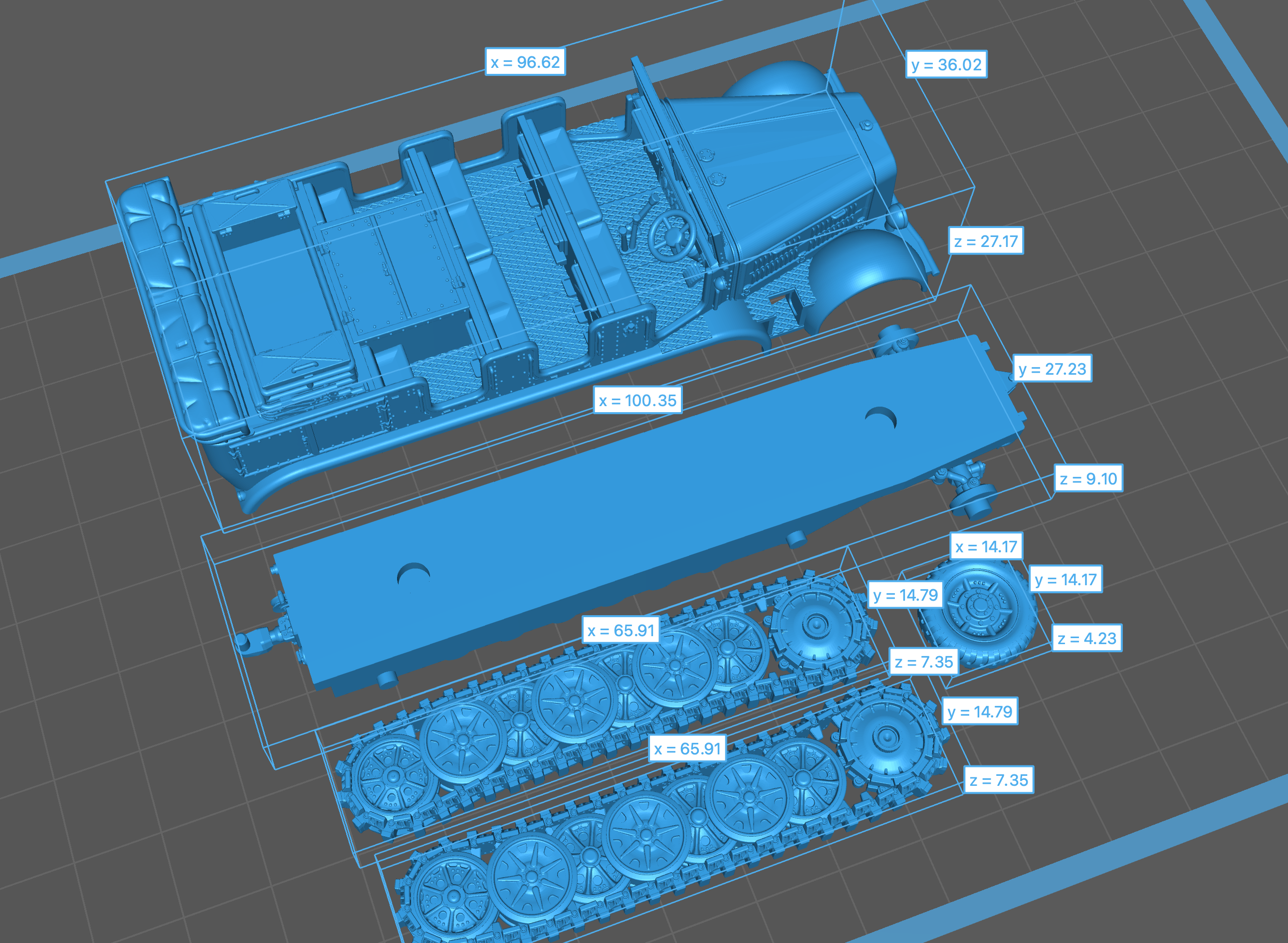
Task: Click the y = 36.02 dimension label
Action: 946,64
